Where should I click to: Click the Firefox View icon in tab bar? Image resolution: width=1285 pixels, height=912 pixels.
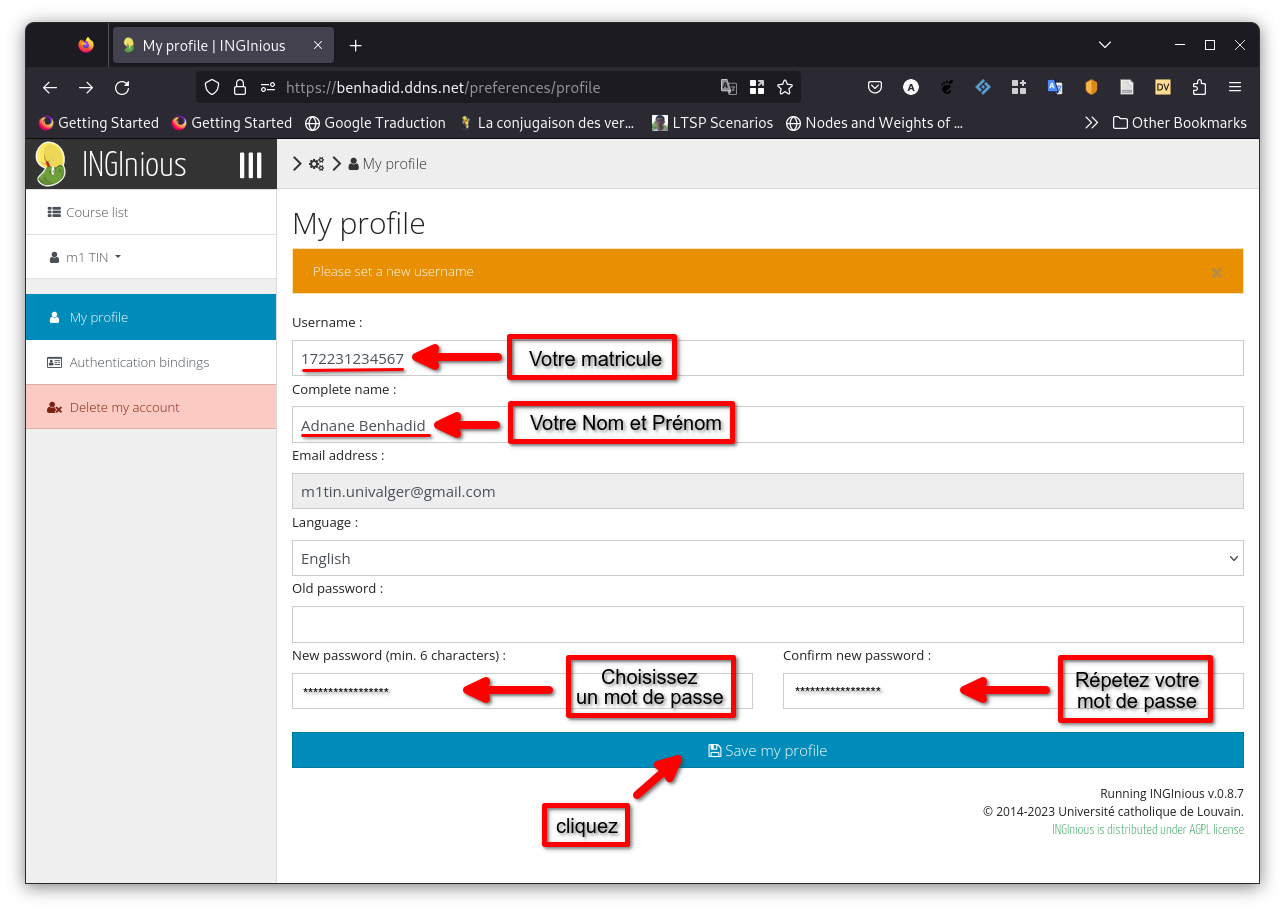tap(86, 45)
